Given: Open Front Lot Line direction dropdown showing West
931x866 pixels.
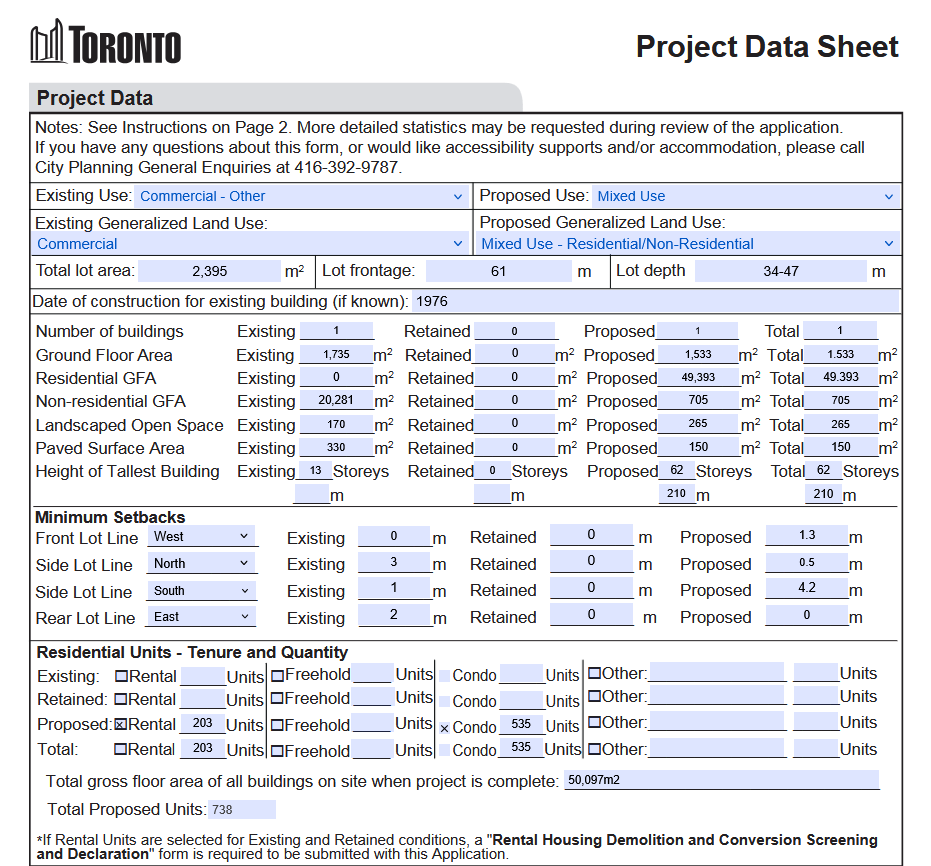Looking at the screenshot, I should (x=202, y=536).
